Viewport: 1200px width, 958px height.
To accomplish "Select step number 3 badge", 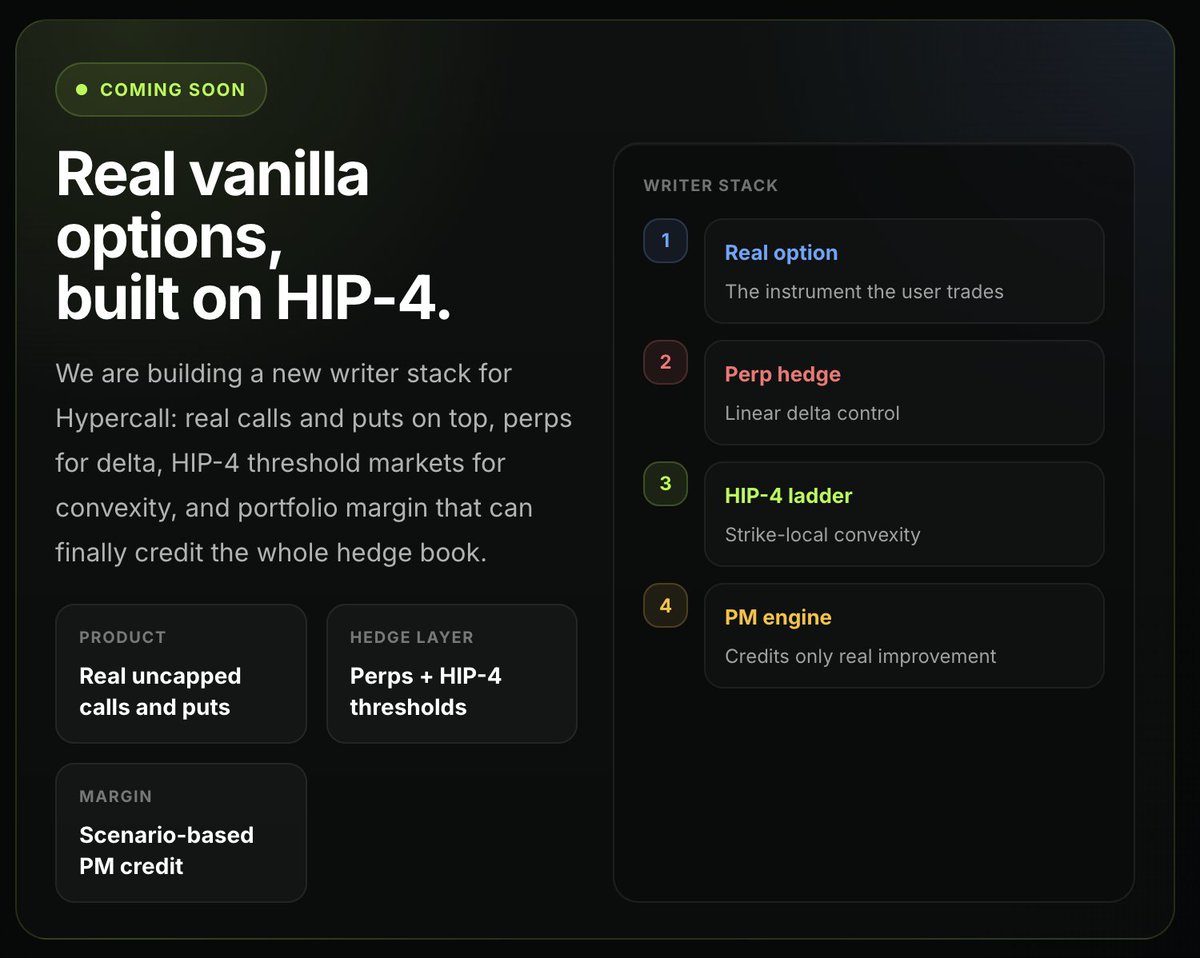I will coord(666,484).
